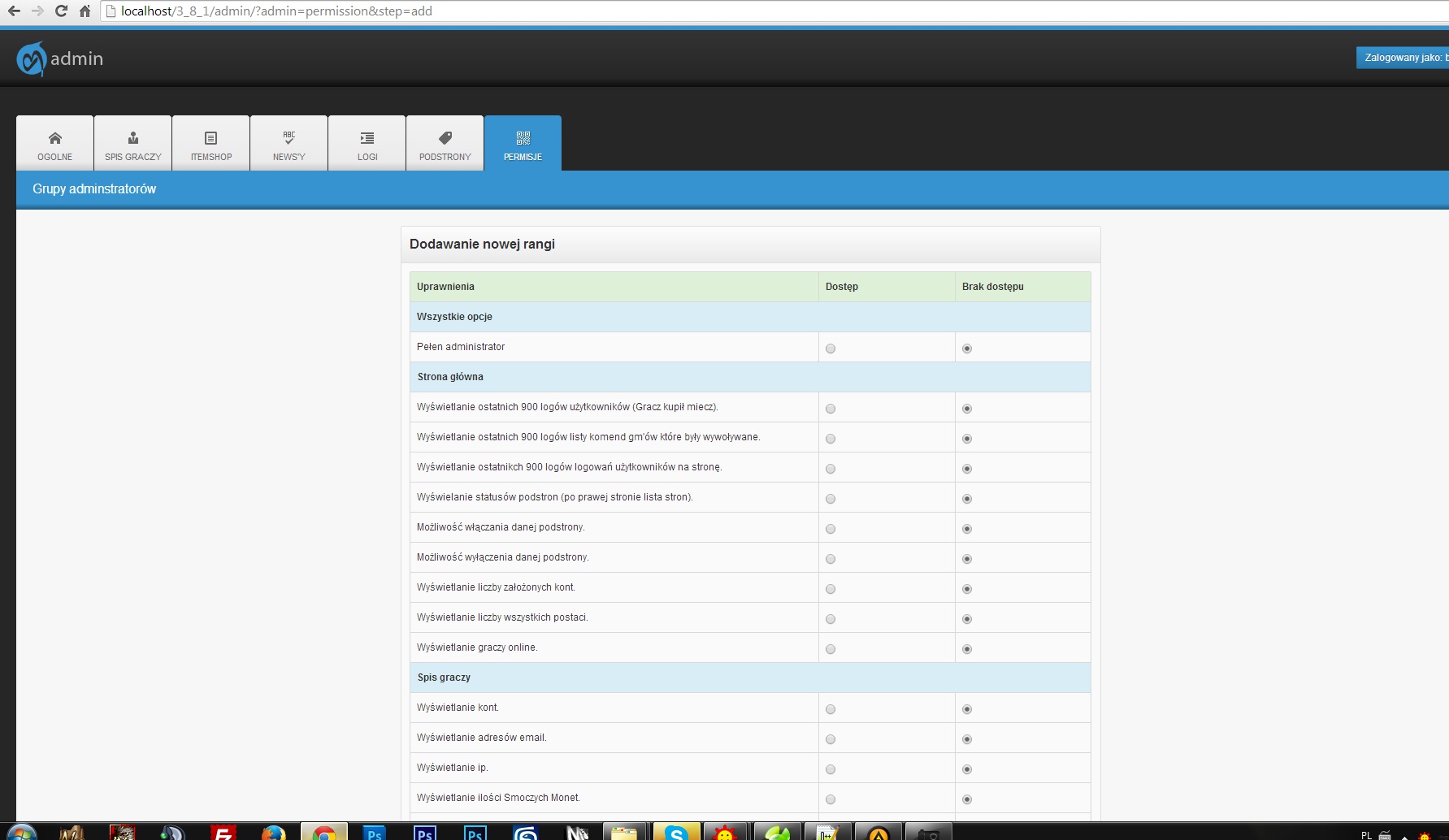Grant Dostęp for Wyświelanie statusów podstron
This screenshot has width=1449, height=840.
point(831,499)
